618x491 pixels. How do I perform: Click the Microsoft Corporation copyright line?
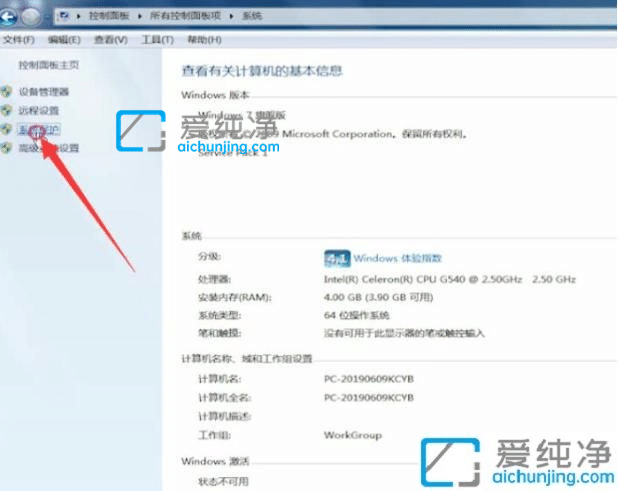(x=332, y=134)
